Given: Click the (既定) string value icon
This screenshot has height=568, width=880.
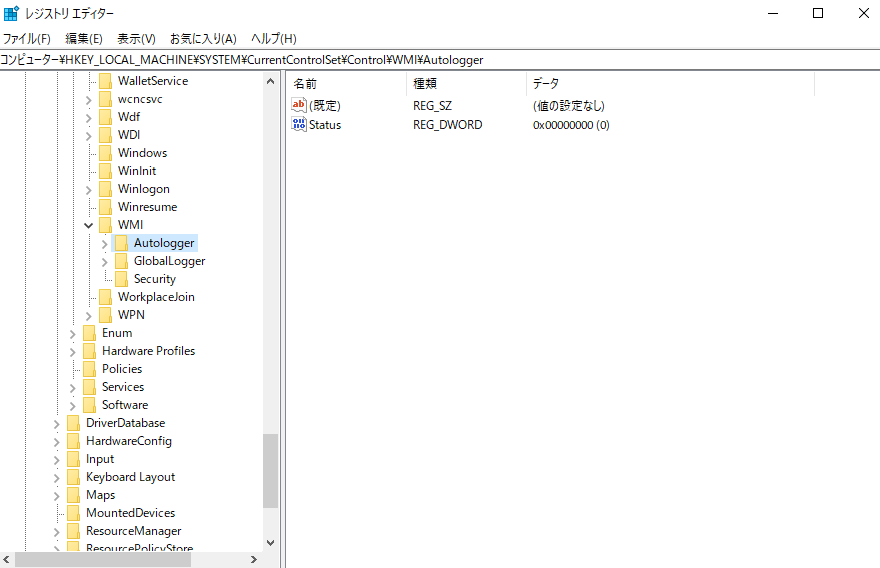Looking at the screenshot, I should click(x=299, y=105).
